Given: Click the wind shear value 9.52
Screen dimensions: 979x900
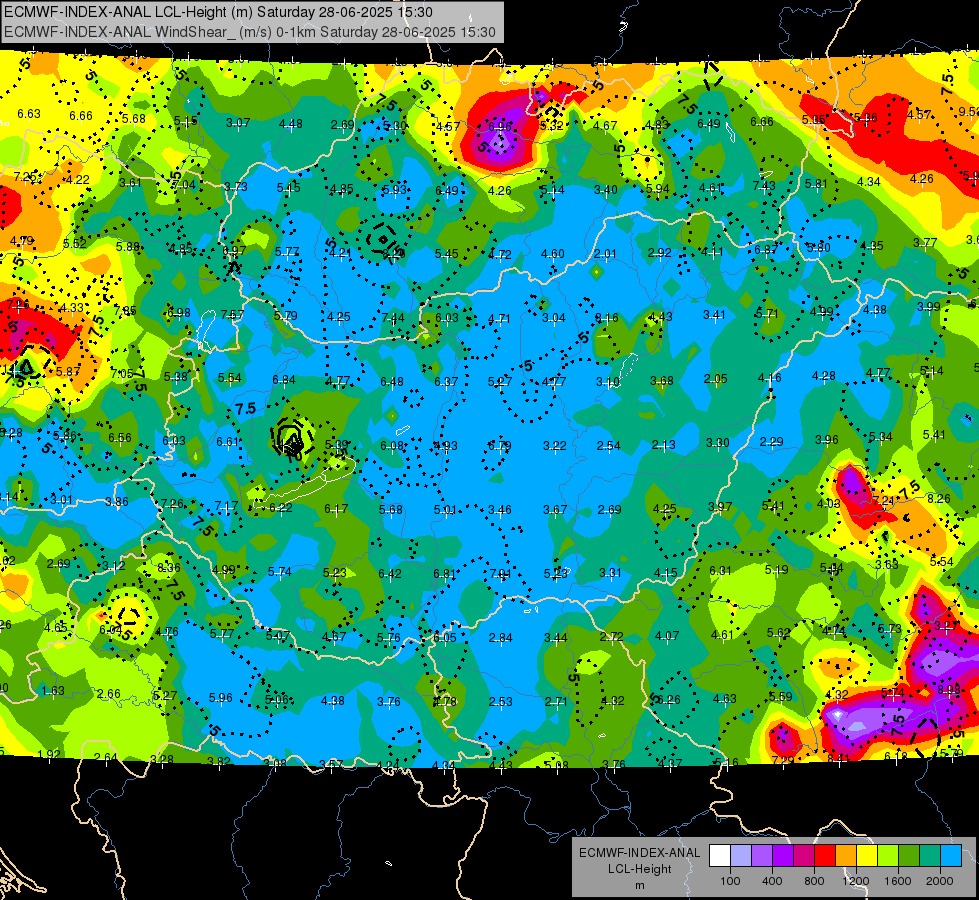Looking at the screenshot, I should click(968, 111).
